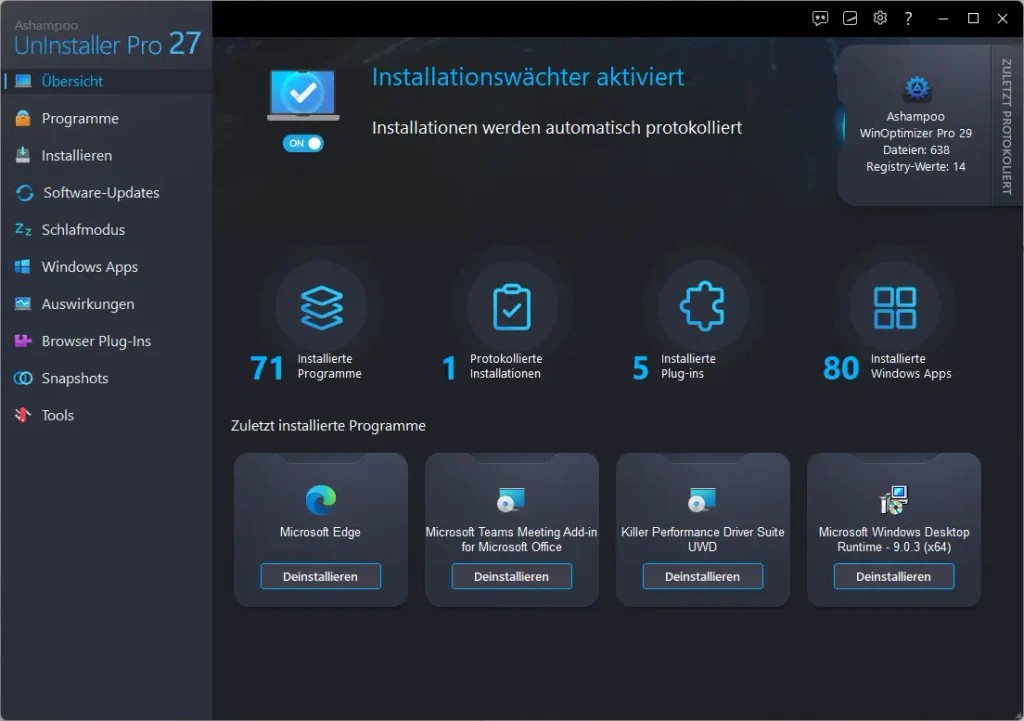Open the feedback speech-bubble icon in title bar
The width and height of the screenshot is (1024, 721).
(820, 18)
